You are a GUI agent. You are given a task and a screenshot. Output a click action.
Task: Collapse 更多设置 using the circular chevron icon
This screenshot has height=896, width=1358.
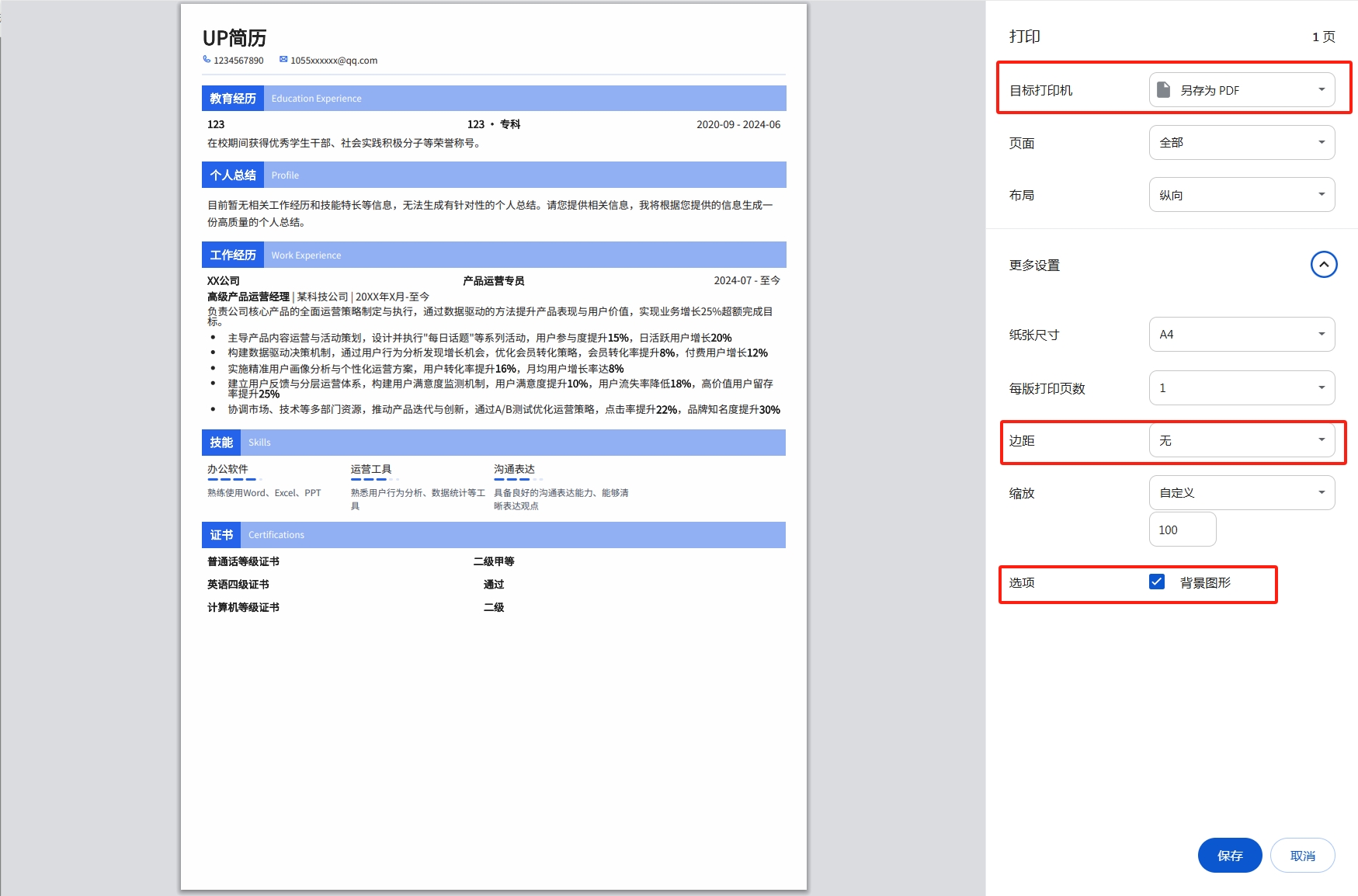[1324, 265]
